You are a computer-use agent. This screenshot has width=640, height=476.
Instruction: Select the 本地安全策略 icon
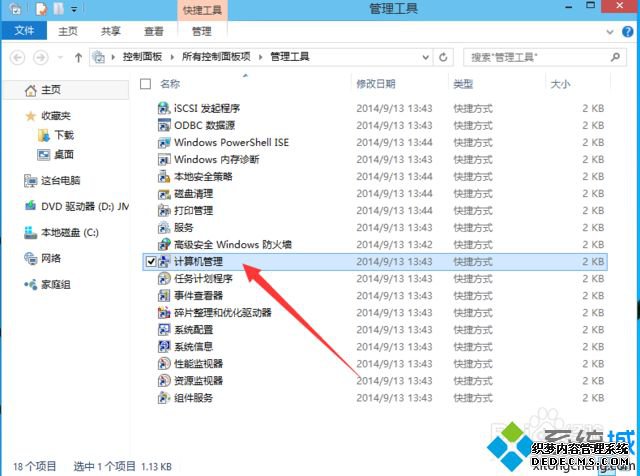(x=164, y=176)
